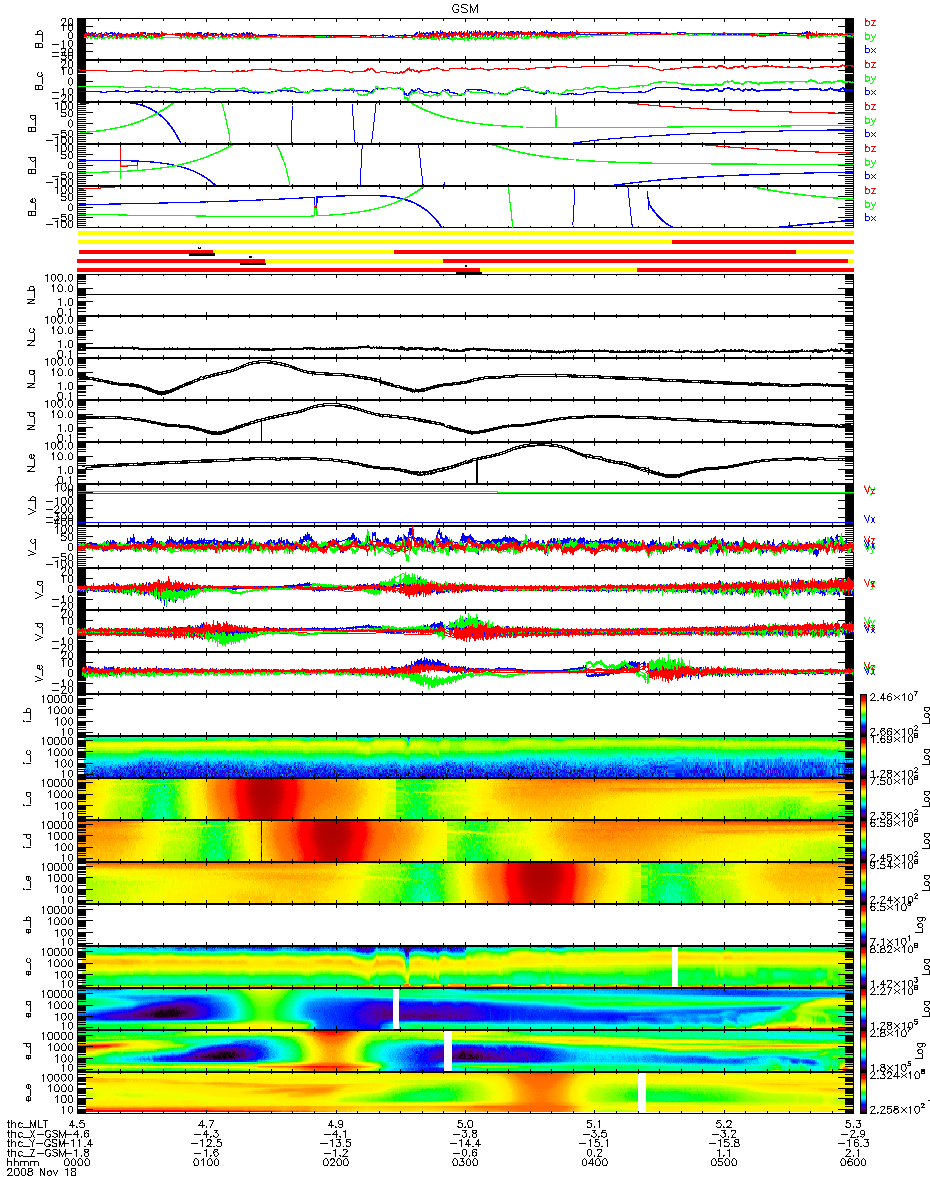Click the blue bx legend of panel B_a

point(870,133)
